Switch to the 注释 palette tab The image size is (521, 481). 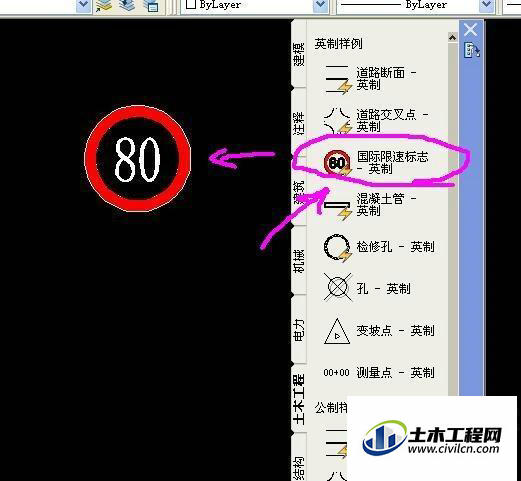(x=299, y=123)
